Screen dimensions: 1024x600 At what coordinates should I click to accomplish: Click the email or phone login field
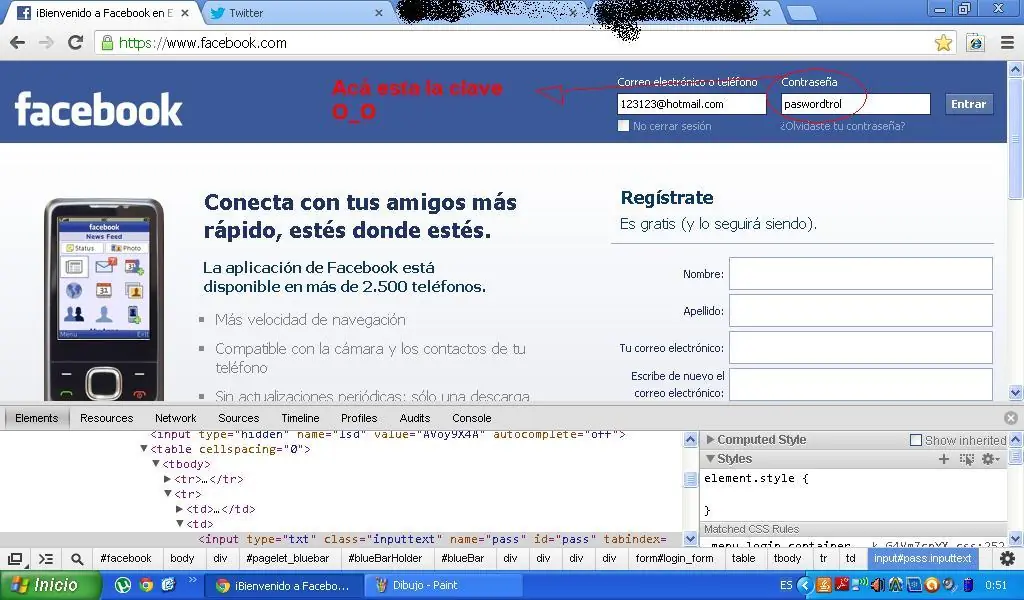(692, 104)
